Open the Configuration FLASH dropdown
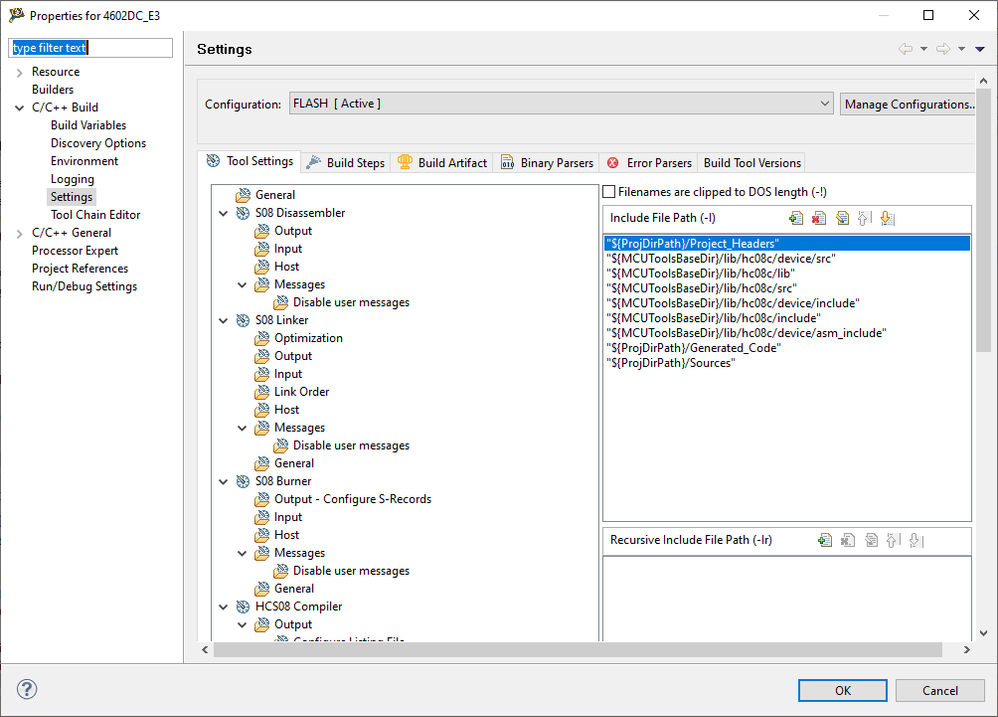 pos(561,104)
